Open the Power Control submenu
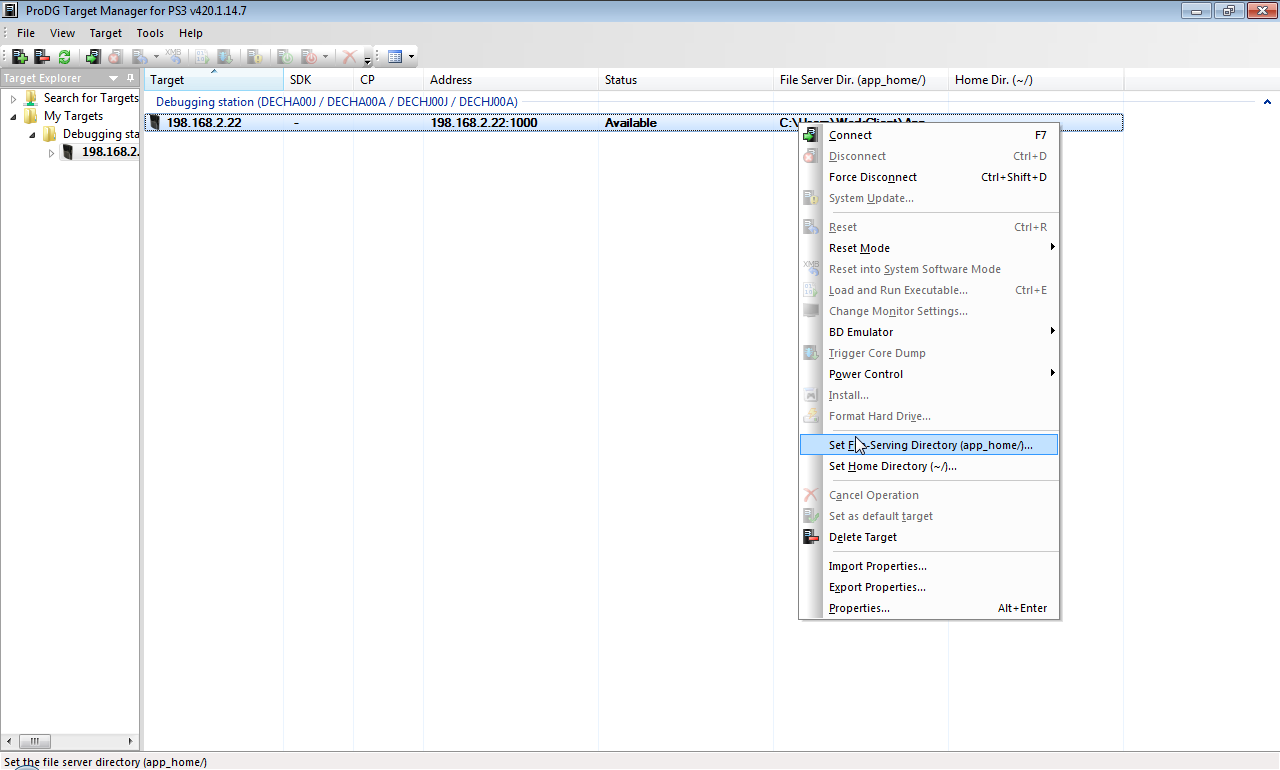 tap(929, 374)
